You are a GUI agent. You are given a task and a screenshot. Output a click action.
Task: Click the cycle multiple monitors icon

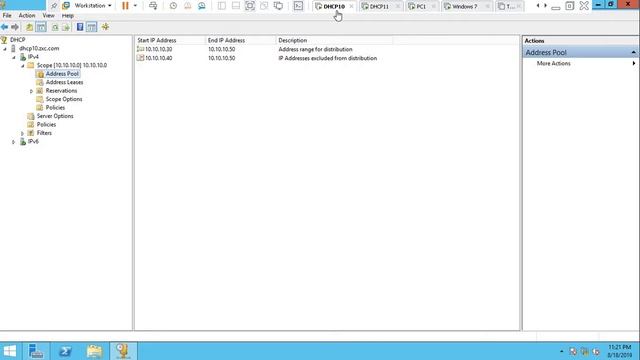tap(278, 6)
